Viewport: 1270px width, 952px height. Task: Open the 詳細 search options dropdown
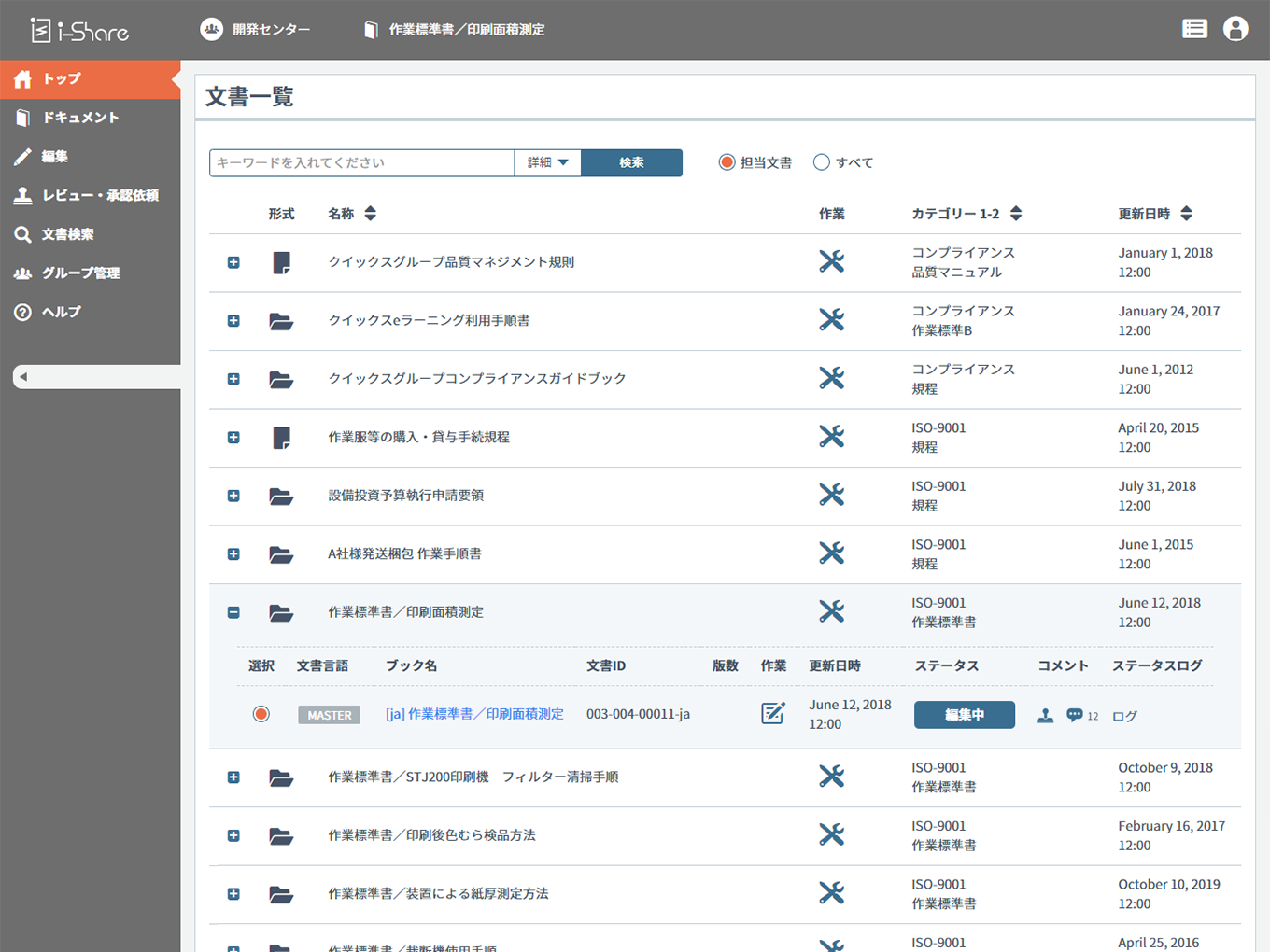547,162
